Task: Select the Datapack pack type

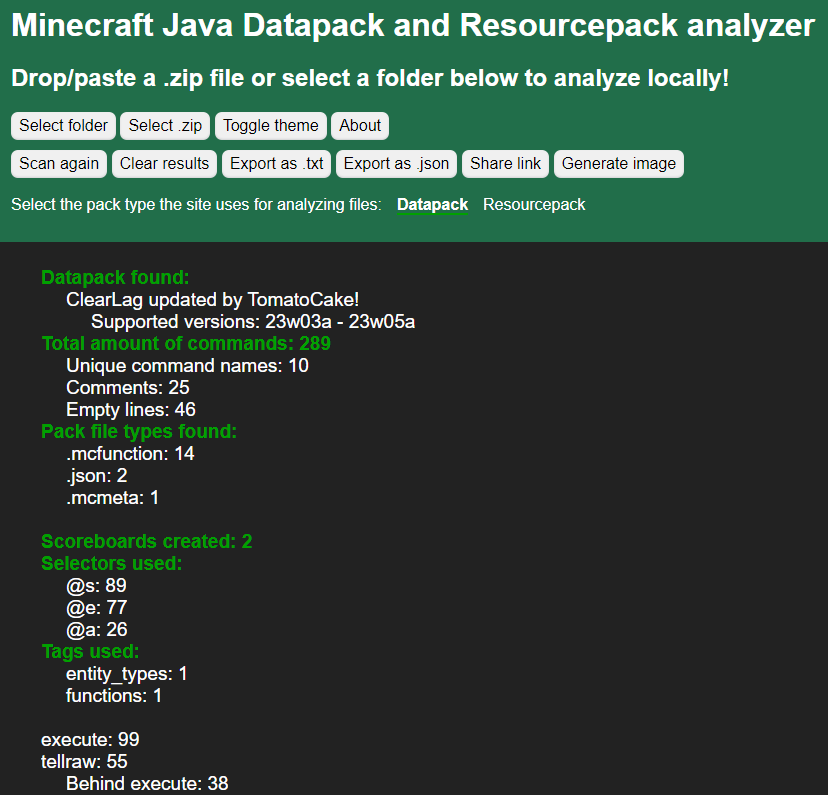Action: tap(432, 204)
